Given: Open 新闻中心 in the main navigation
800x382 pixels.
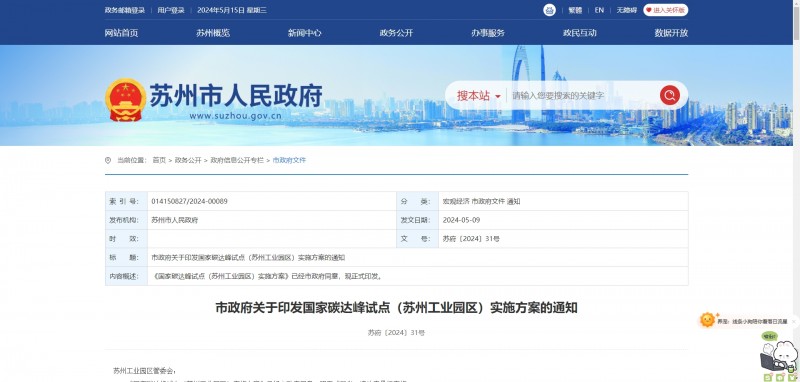Looking at the screenshot, I should tap(305, 33).
